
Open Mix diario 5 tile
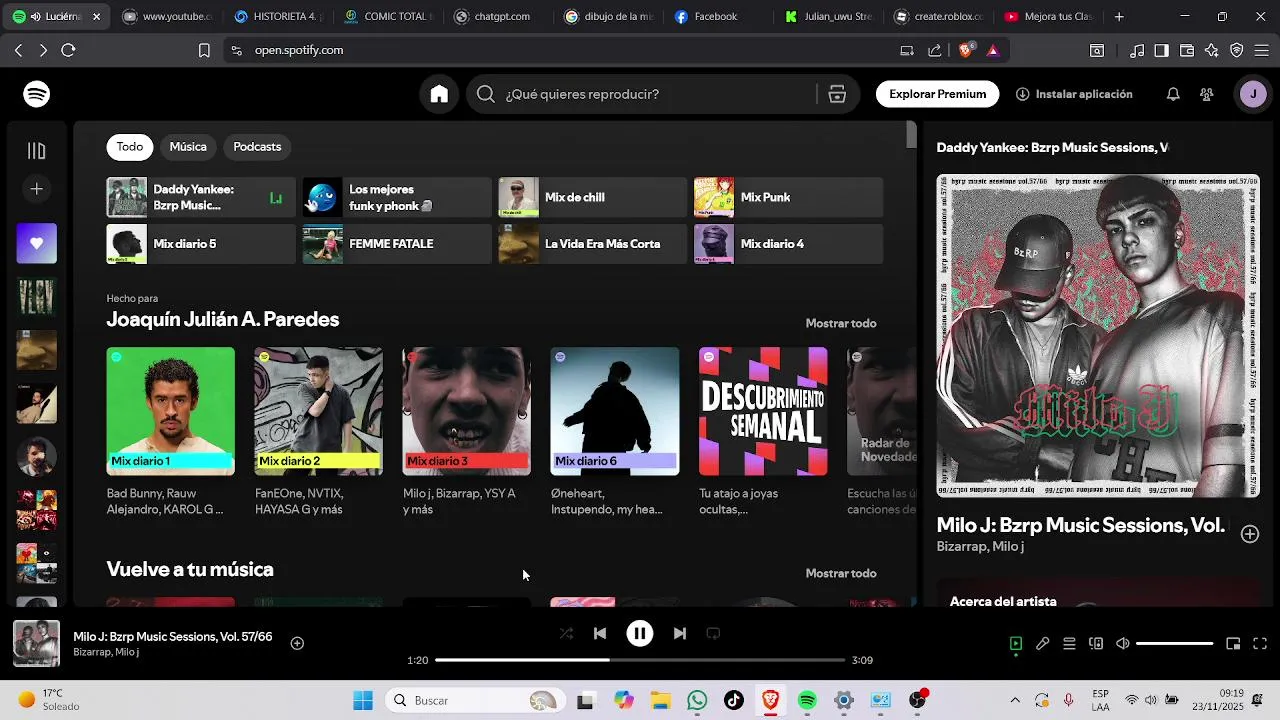201,244
